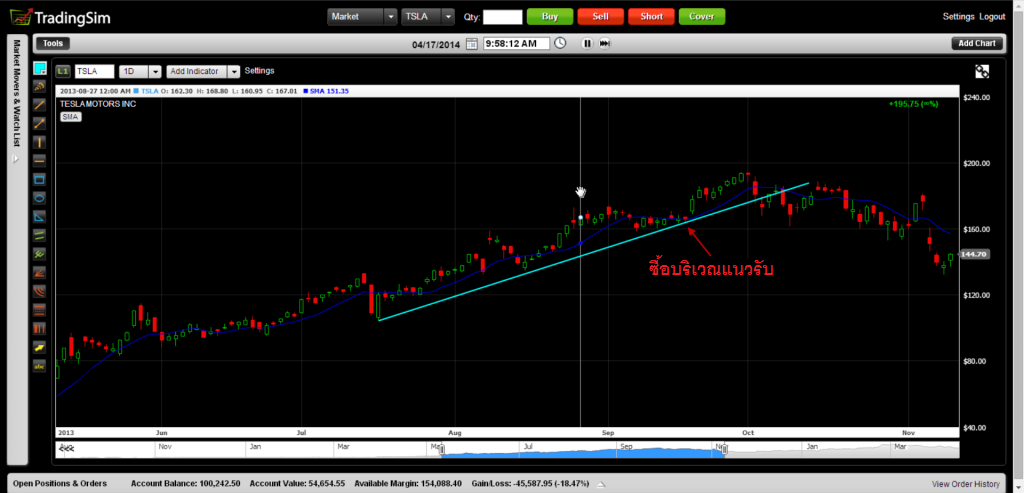Image resolution: width=1024 pixels, height=493 pixels.
Task: Click the Gain/Loss -45,587.95 text
Action: pyautogui.click(x=530, y=484)
